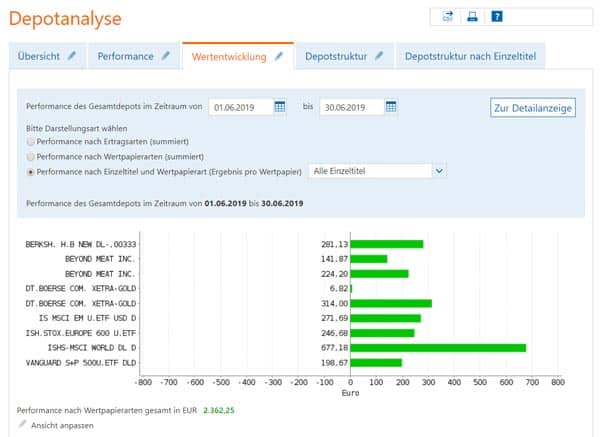Click the Depotanalyse page heading
The image size is (600, 437).
pyautogui.click(x=65, y=18)
